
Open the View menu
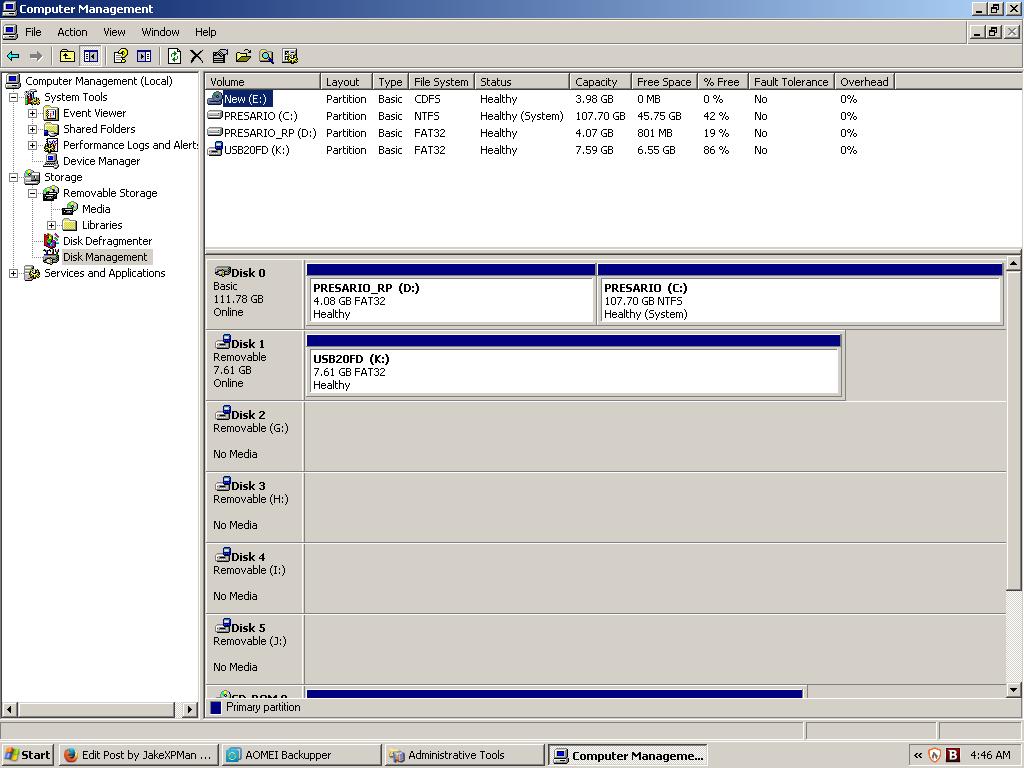[114, 32]
